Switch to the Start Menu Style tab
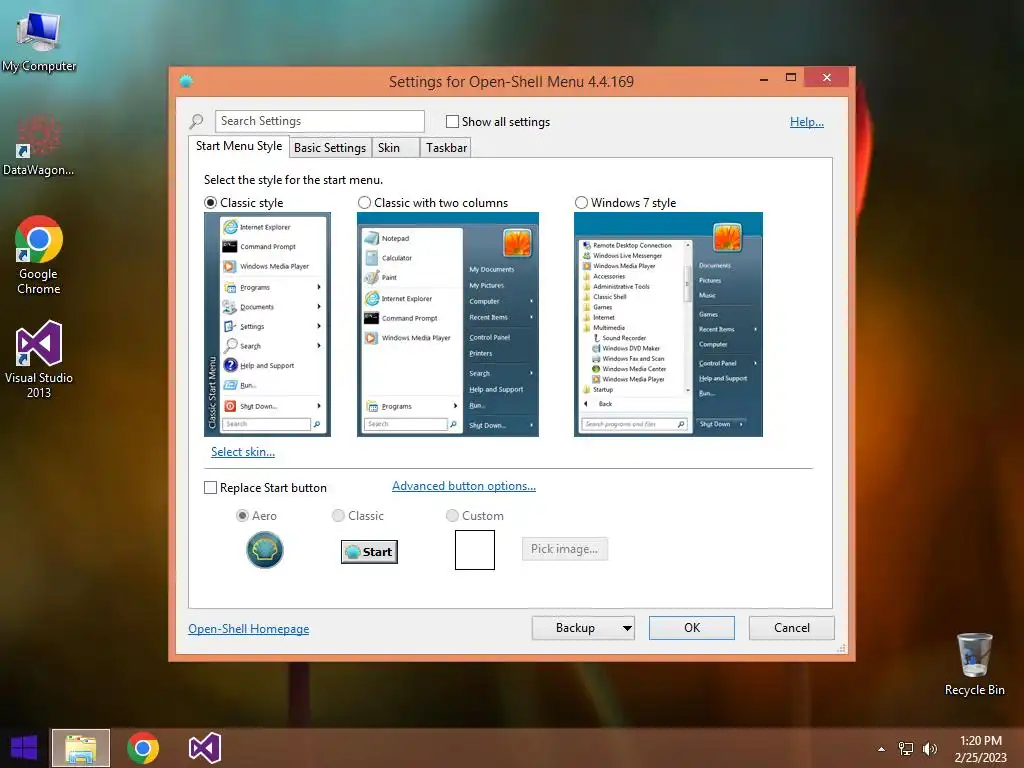1024x768 pixels. click(239, 146)
